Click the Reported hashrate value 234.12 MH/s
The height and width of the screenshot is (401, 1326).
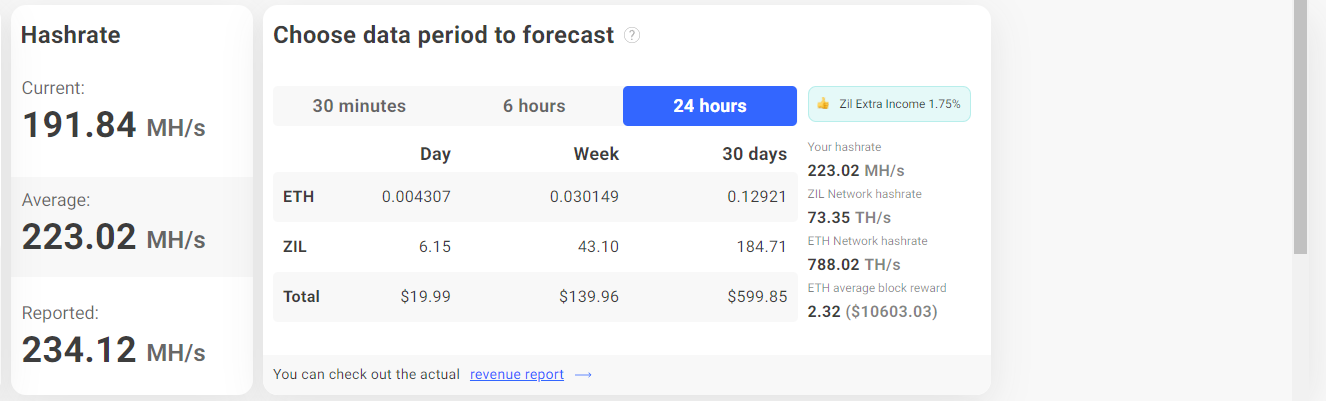pos(112,351)
